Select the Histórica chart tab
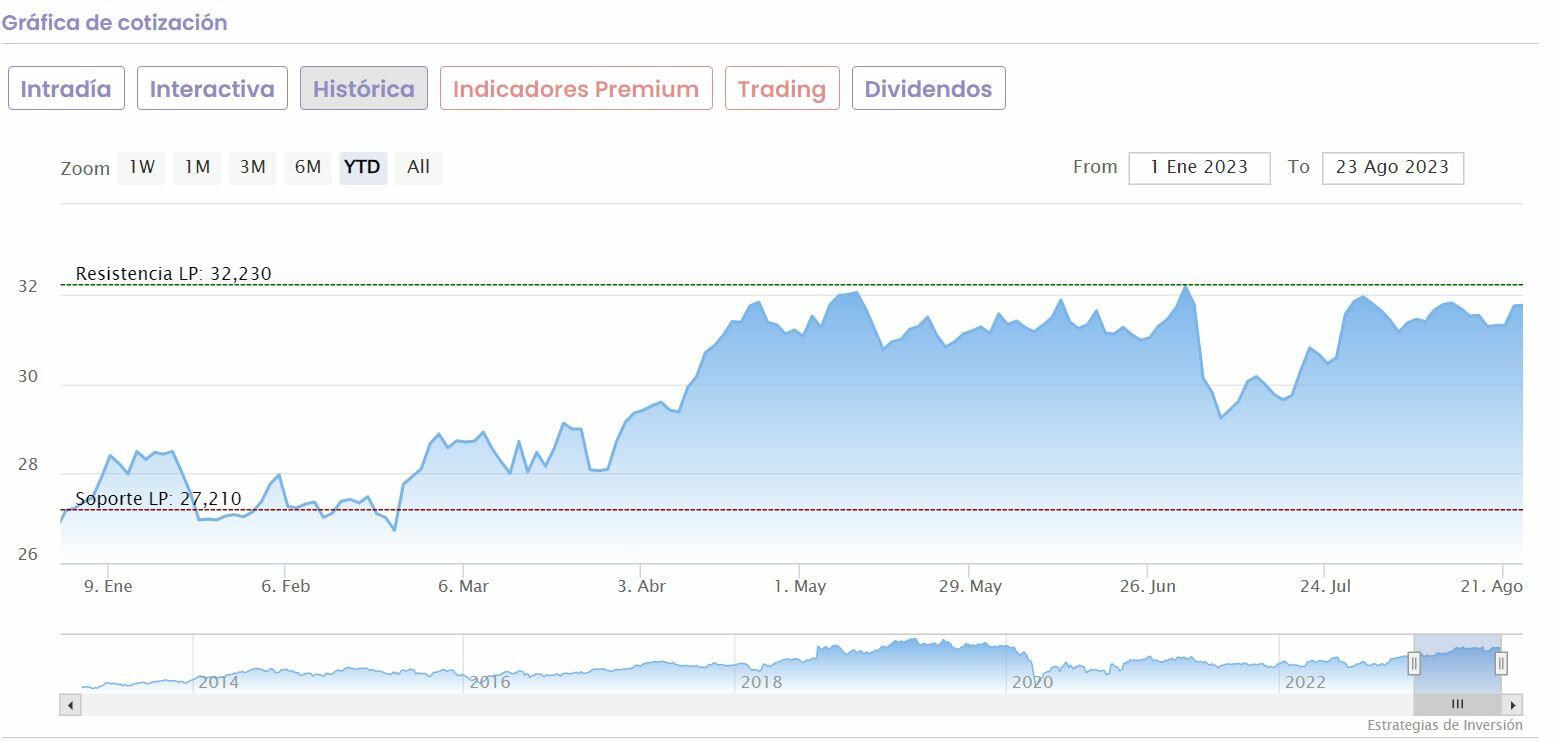1559x742 pixels. 364,88
